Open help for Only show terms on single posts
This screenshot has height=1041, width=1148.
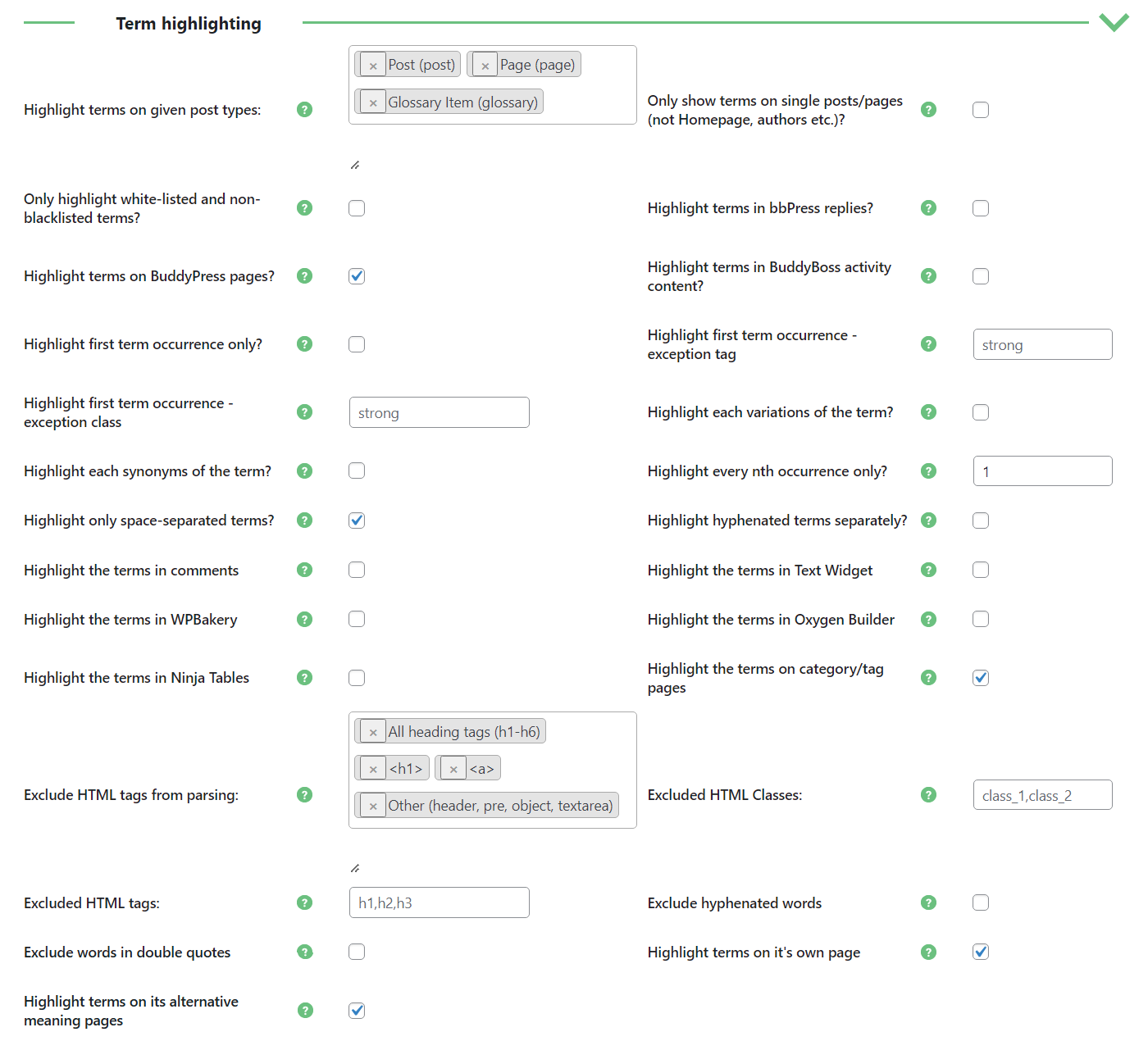[928, 109]
